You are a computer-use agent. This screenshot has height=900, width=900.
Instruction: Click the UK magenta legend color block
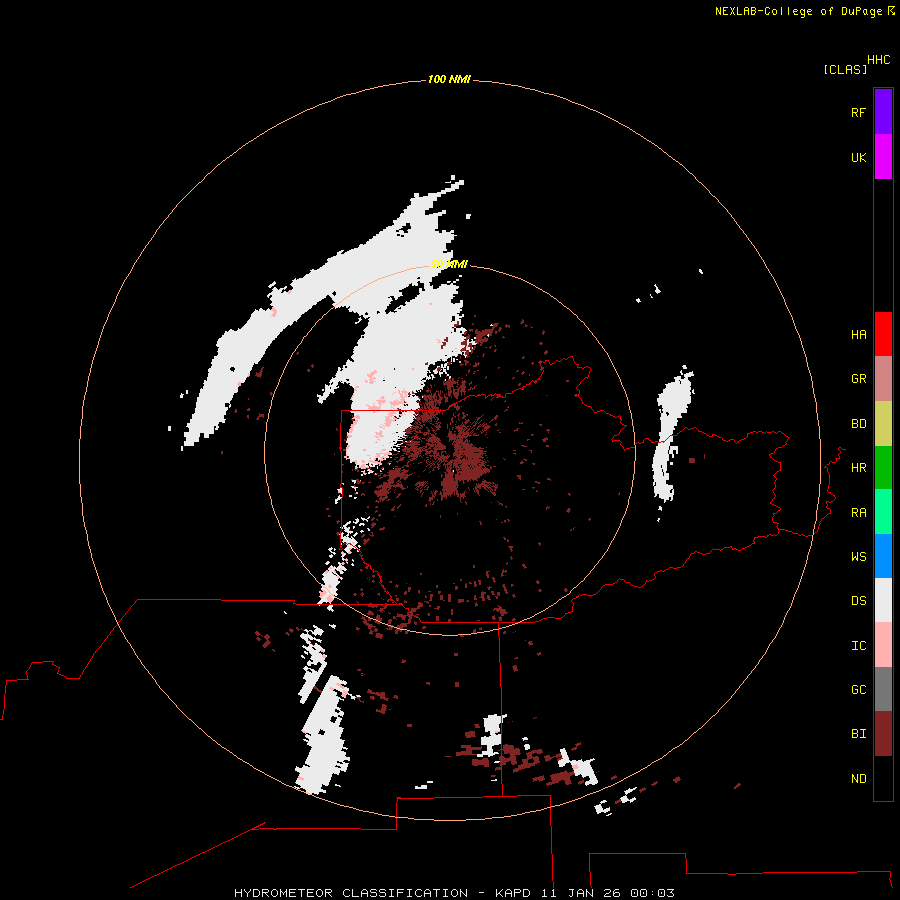tap(883, 157)
